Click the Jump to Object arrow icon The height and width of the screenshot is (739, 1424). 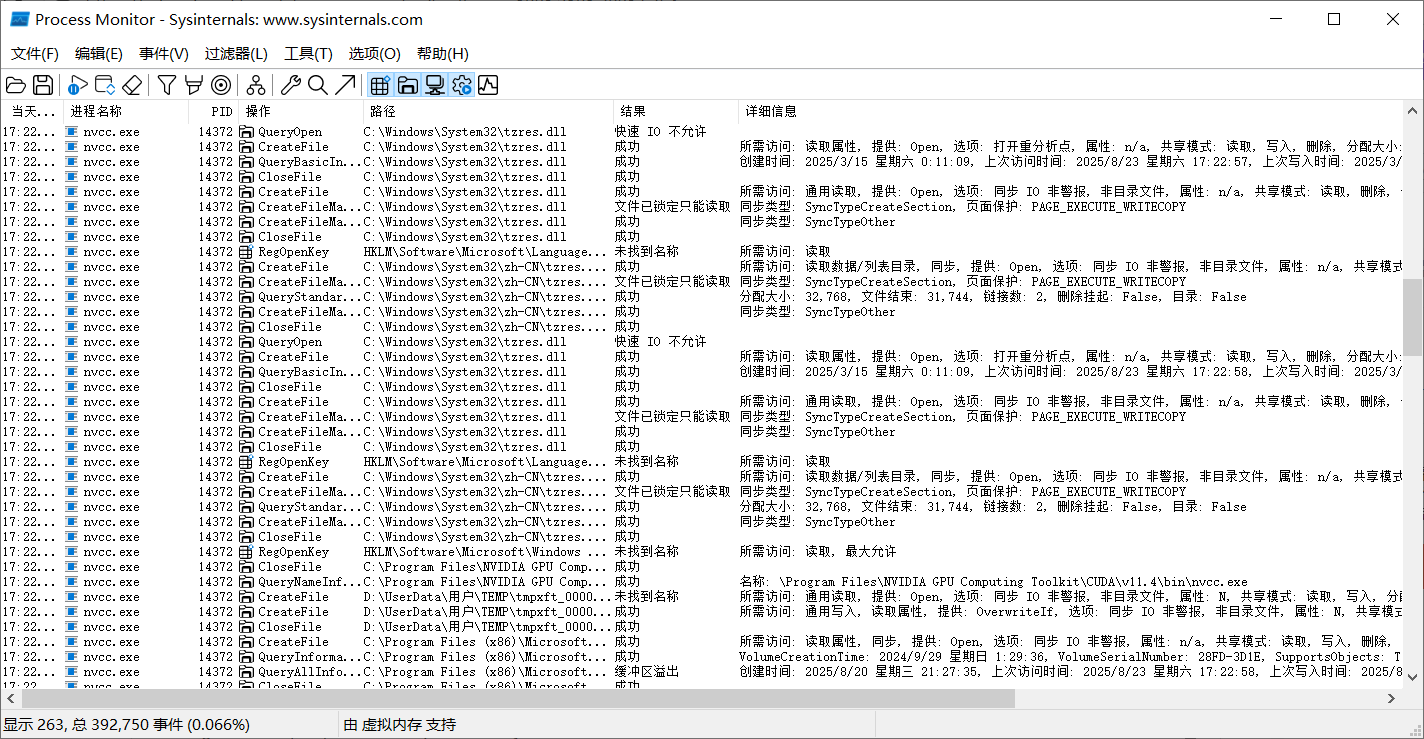[x=345, y=85]
